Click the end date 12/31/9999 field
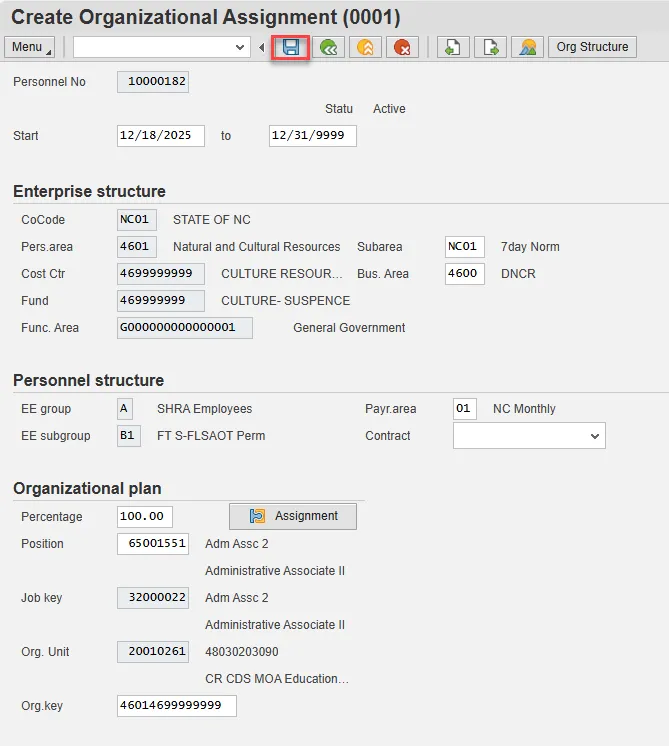 [312, 136]
